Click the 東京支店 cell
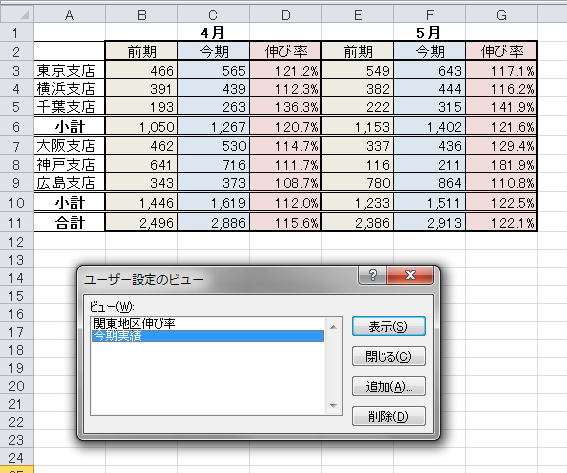567x473 pixels. coord(69,70)
